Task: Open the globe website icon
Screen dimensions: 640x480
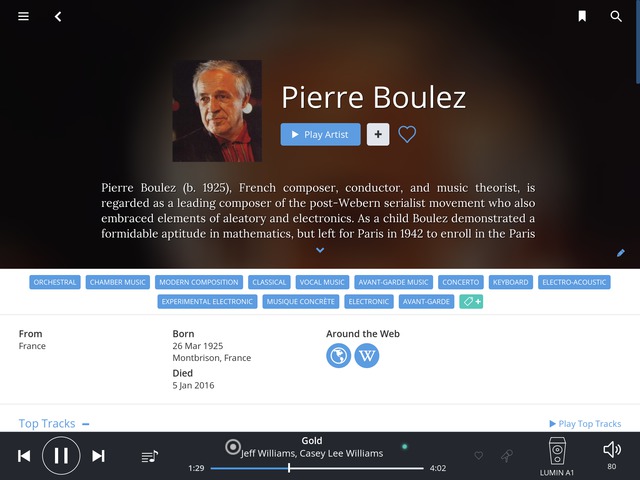Action: tap(338, 356)
